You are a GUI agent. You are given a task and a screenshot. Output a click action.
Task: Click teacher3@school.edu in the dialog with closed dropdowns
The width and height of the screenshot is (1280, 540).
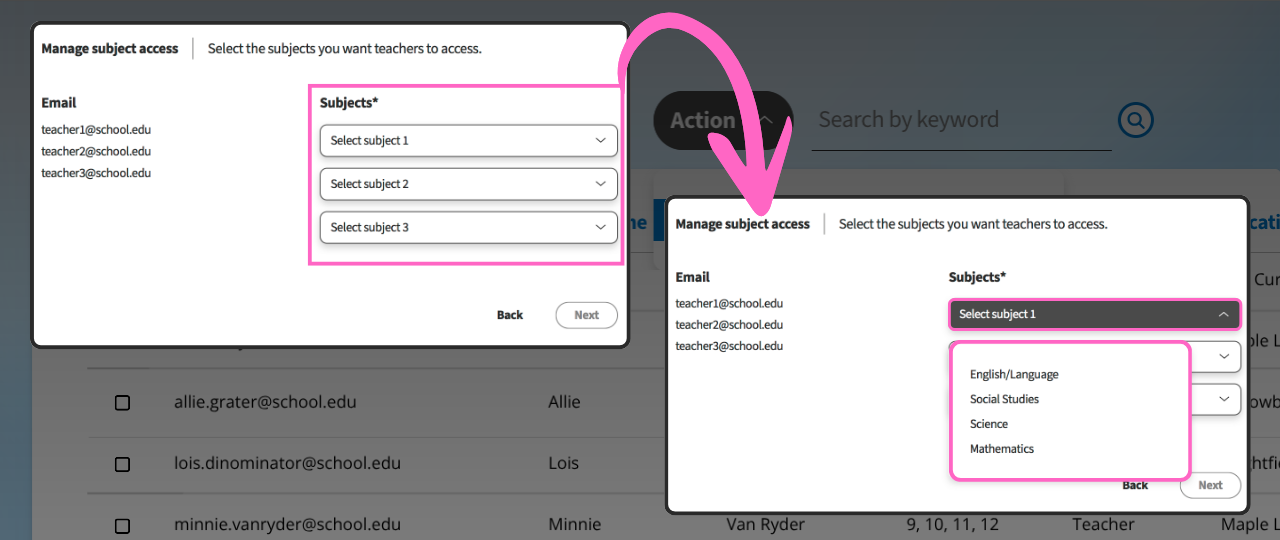pyautogui.click(x=96, y=173)
